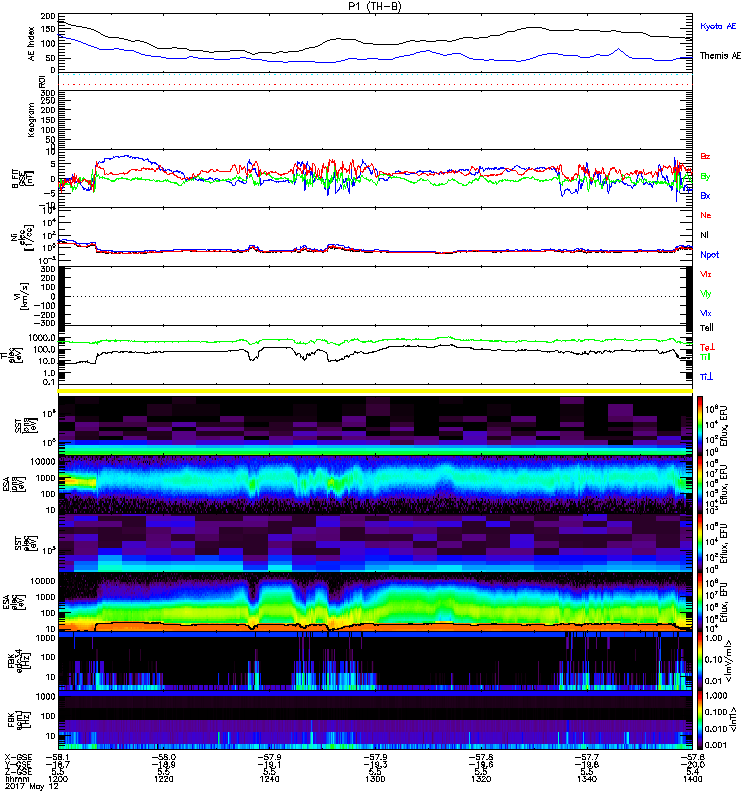750x800 pixels.
Task: Select the blue "Bx" legend label
Action: coord(705,195)
